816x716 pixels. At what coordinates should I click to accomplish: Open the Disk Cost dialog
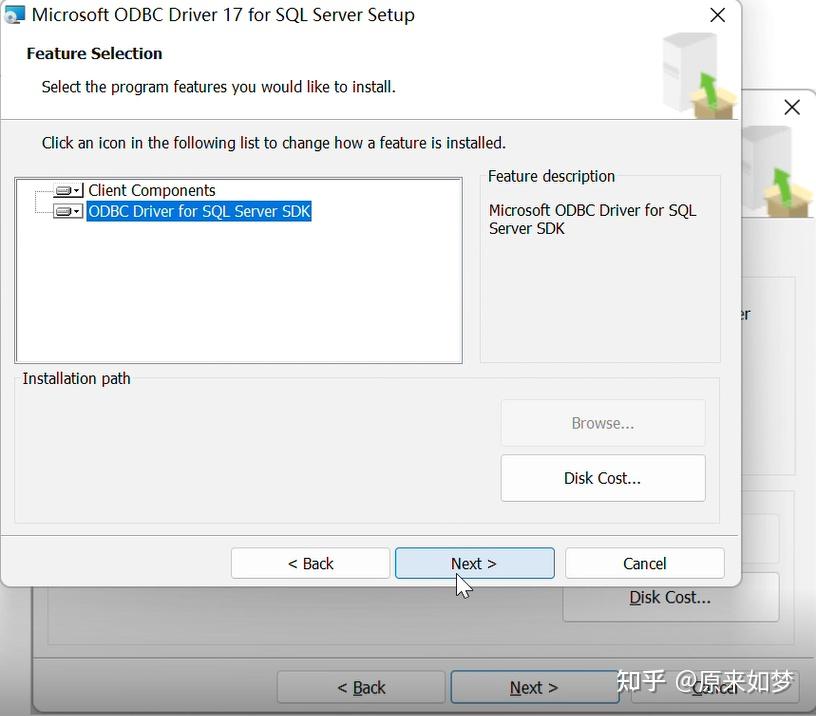click(x=602, y=478)
